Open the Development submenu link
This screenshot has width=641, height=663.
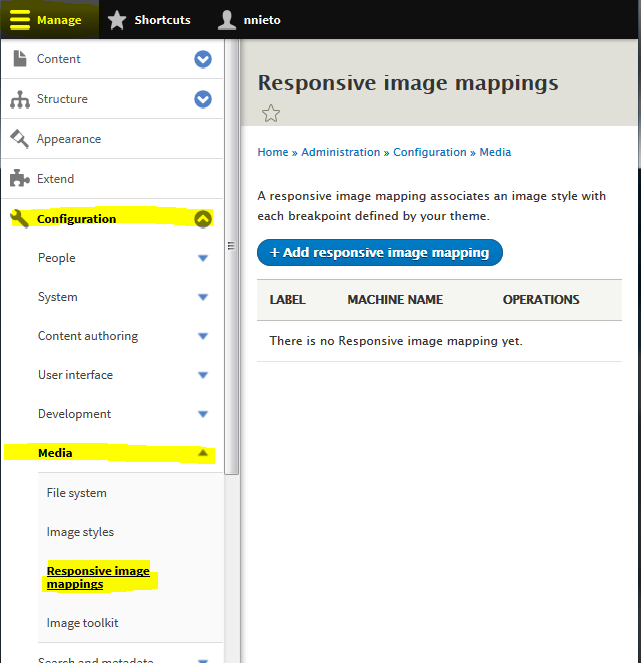(74, 414)
